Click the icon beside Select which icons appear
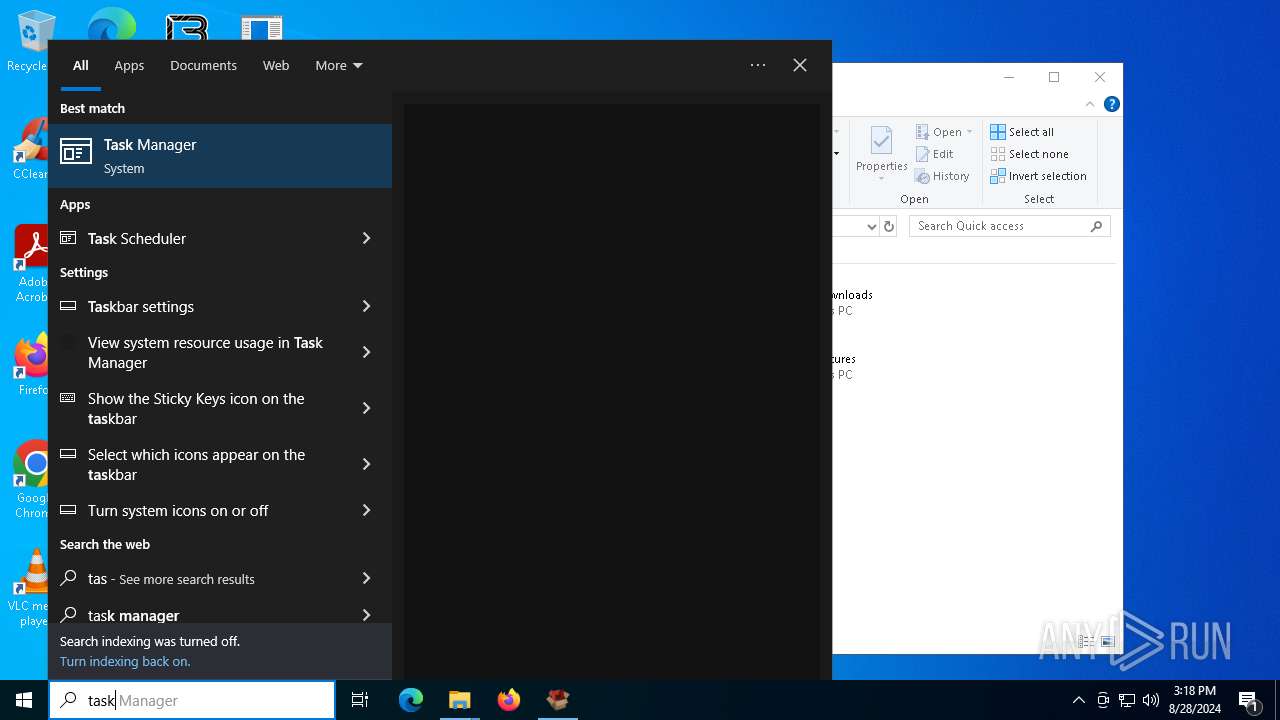 point(68,453)
